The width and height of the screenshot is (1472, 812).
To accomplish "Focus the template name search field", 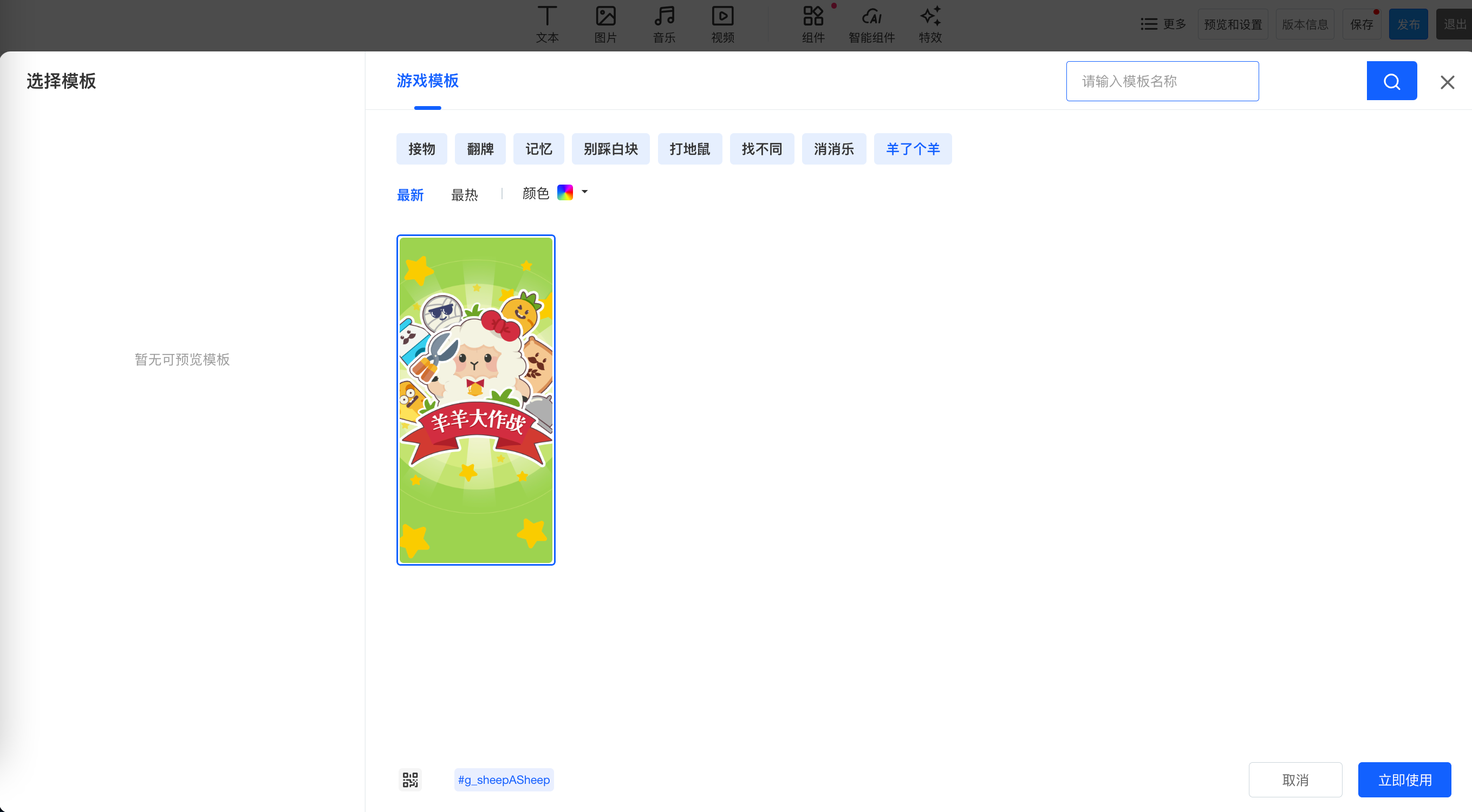I will [x=1162, y=81].
